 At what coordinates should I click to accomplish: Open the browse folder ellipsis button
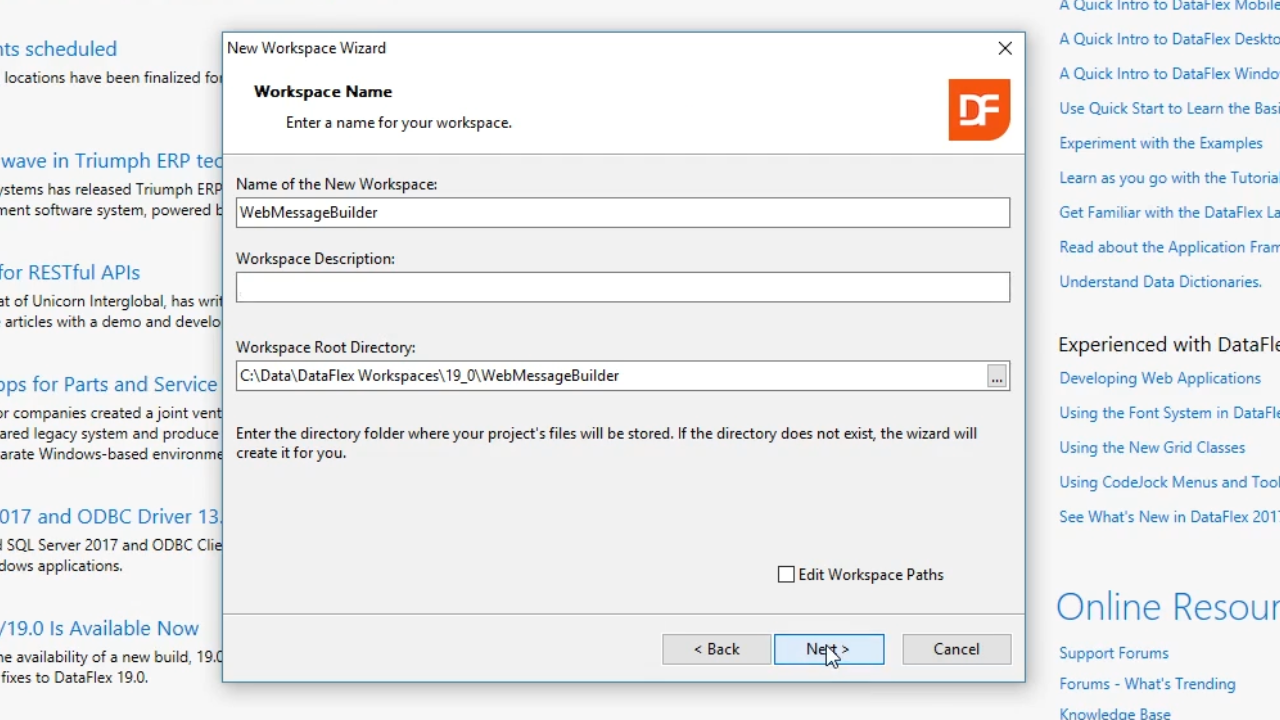coord(996,376)
